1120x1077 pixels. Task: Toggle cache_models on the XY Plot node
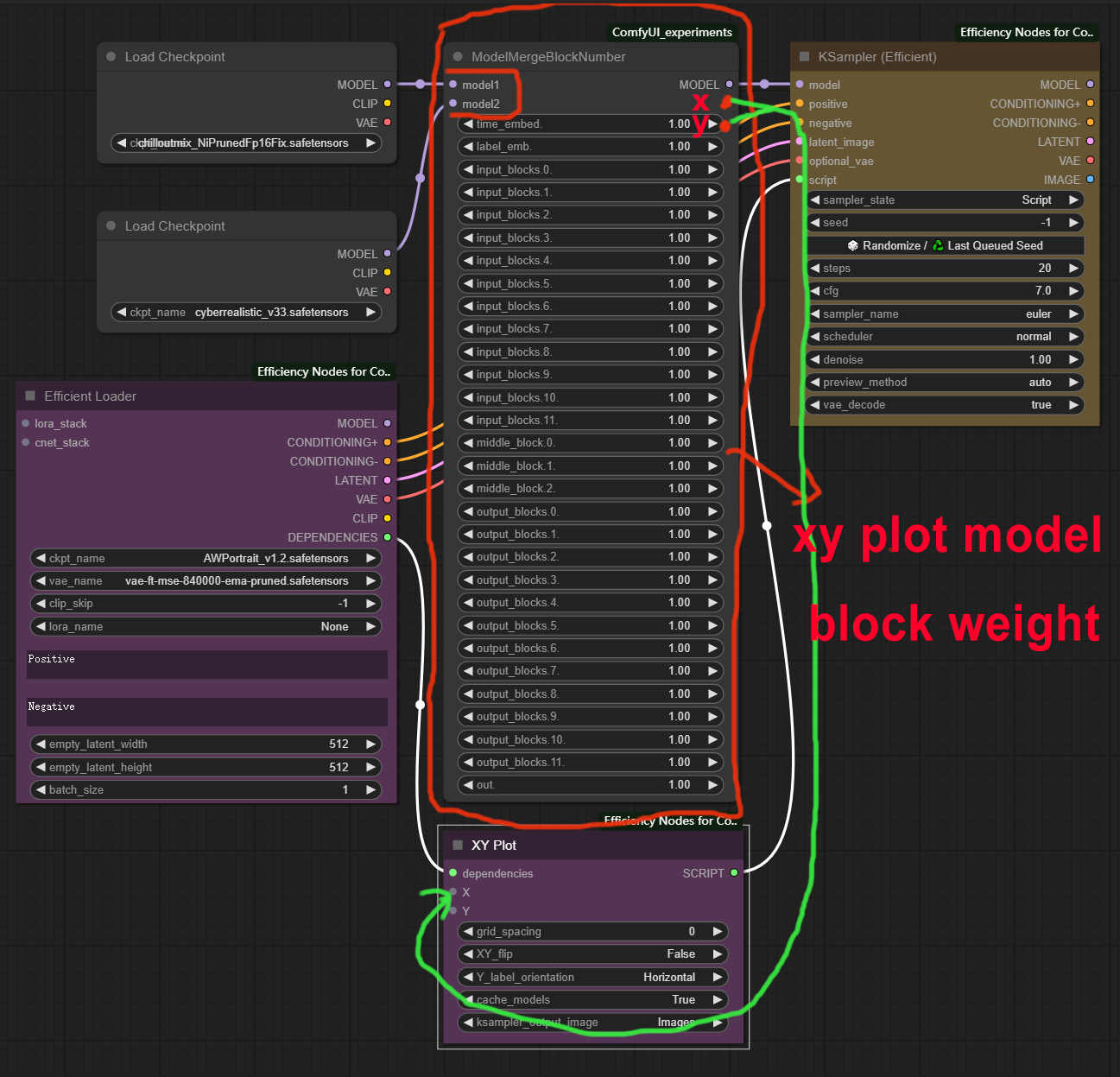592,999
